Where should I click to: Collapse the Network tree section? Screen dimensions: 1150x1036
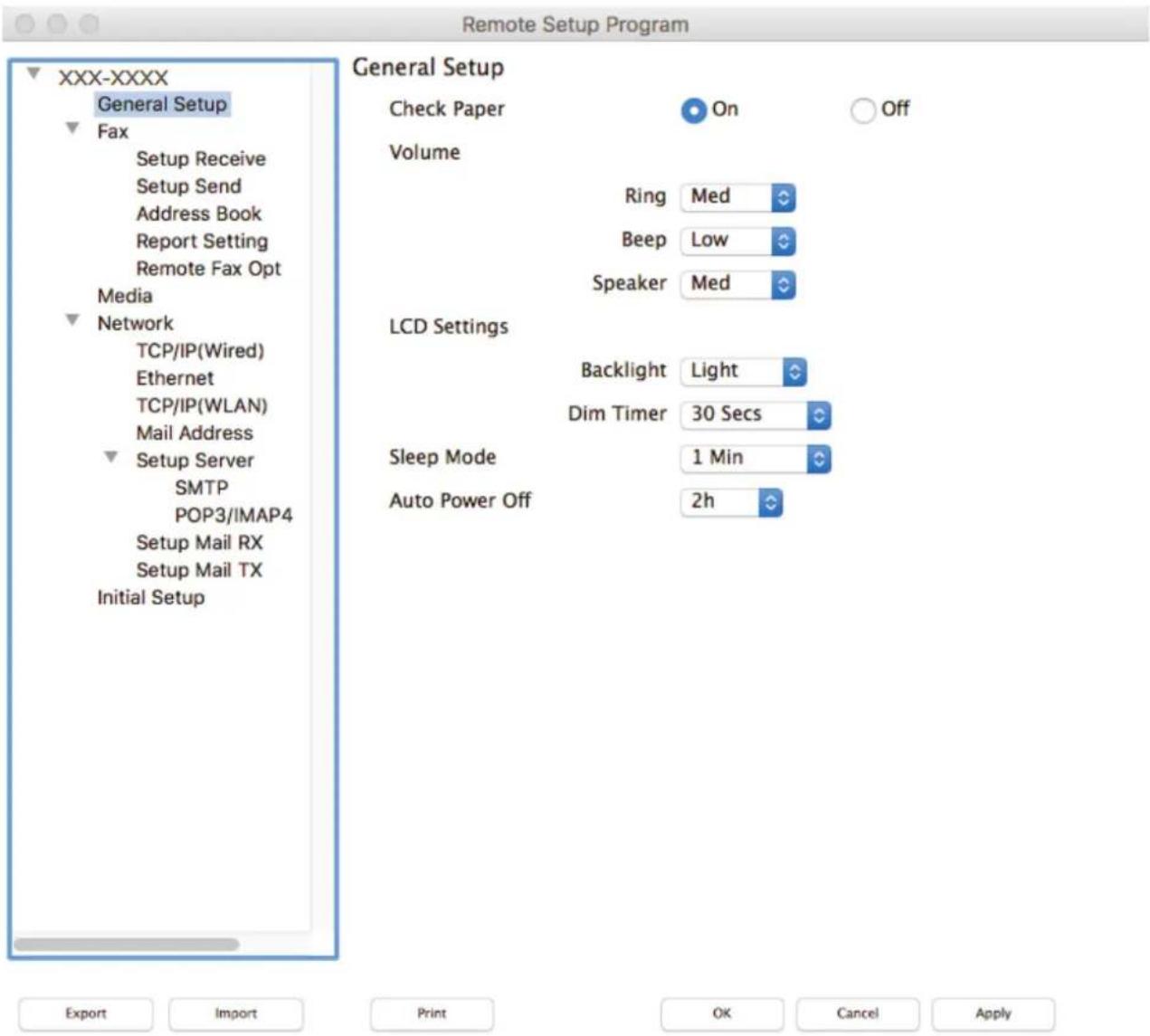coord(72,320)
